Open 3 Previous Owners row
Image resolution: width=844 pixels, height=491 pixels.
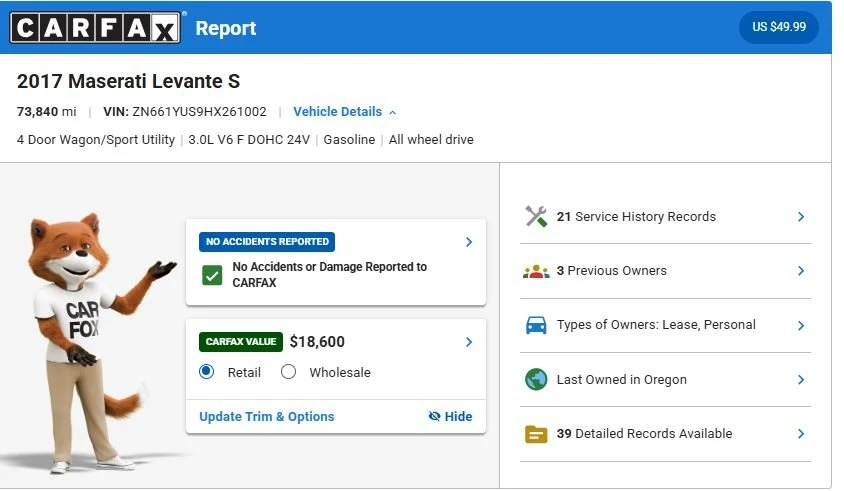665,271
